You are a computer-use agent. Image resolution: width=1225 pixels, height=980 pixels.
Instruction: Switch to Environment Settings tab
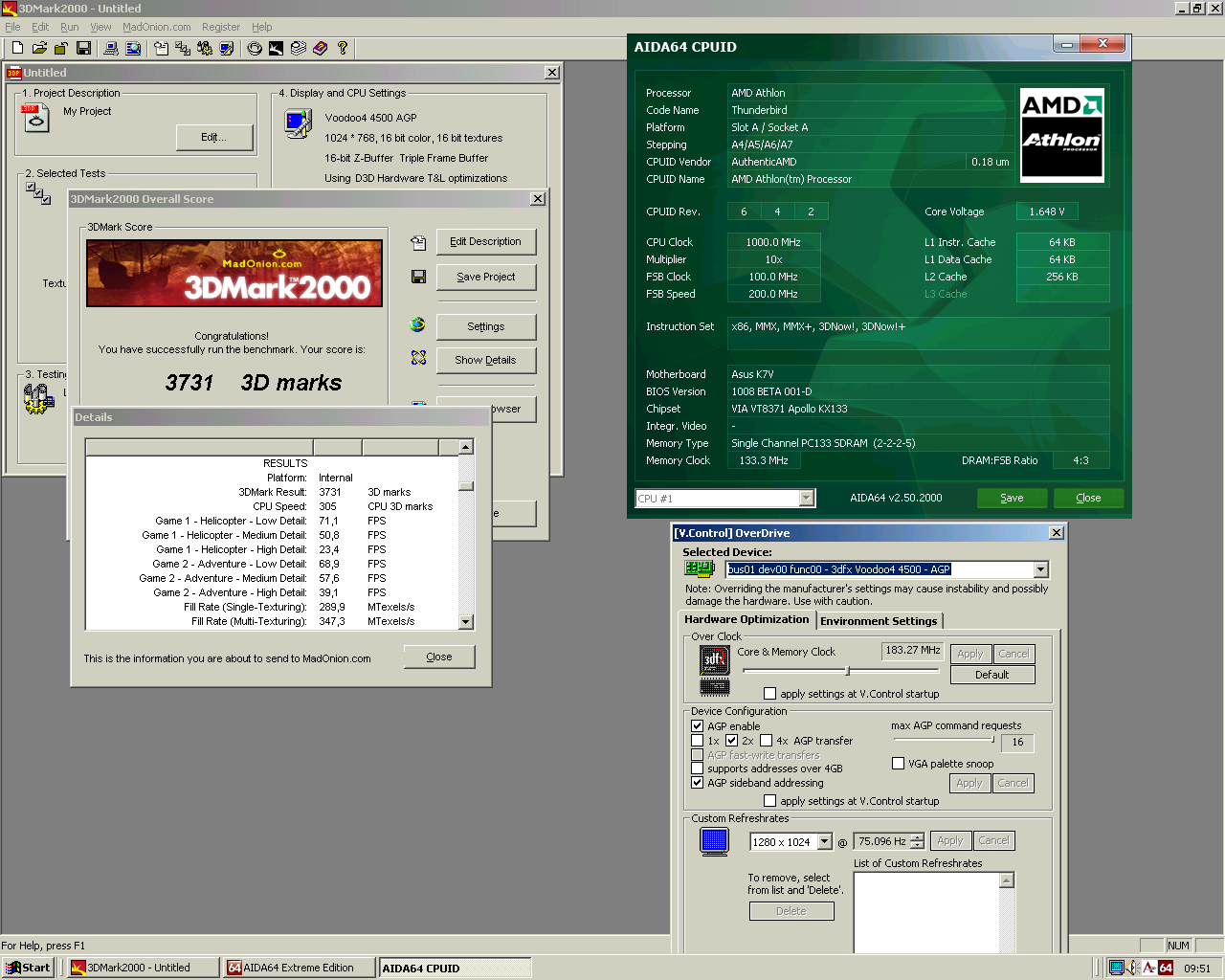[879, 621]
